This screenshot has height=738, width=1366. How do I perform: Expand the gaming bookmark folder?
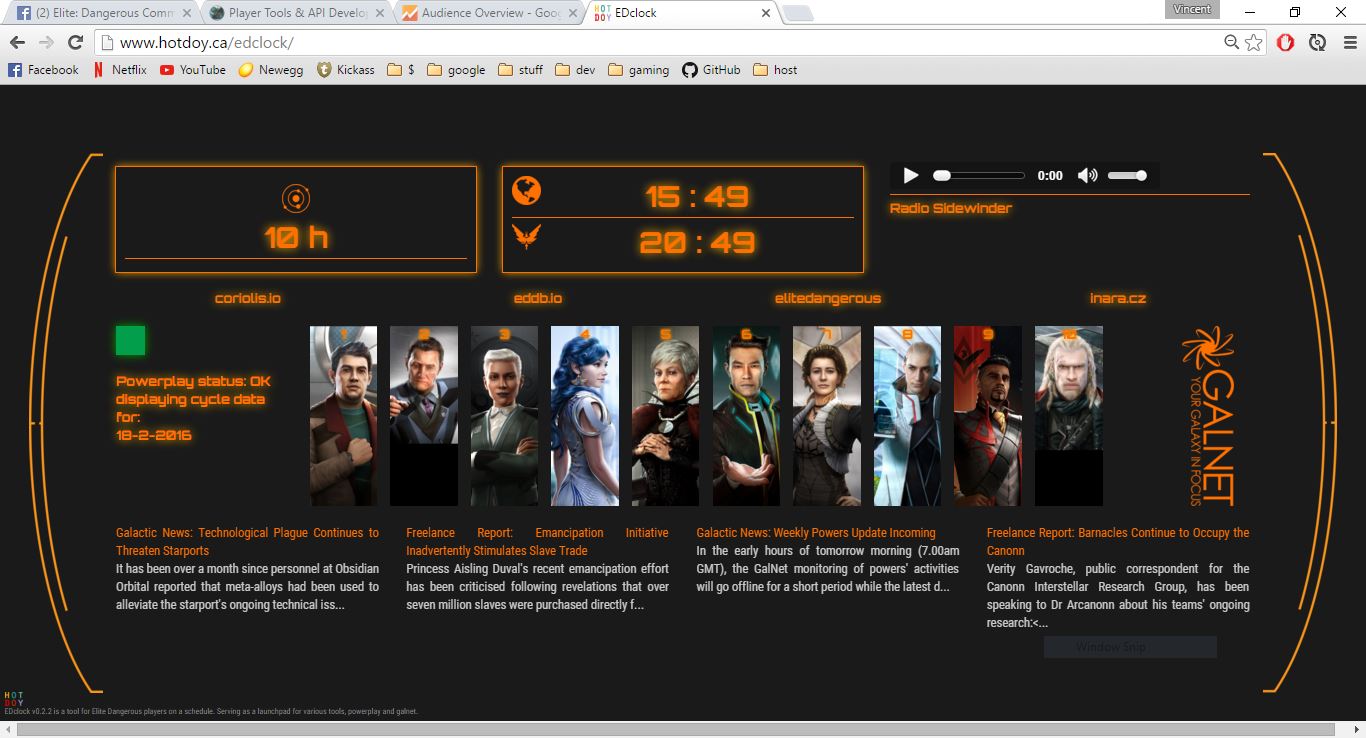(x=638, y=70)
